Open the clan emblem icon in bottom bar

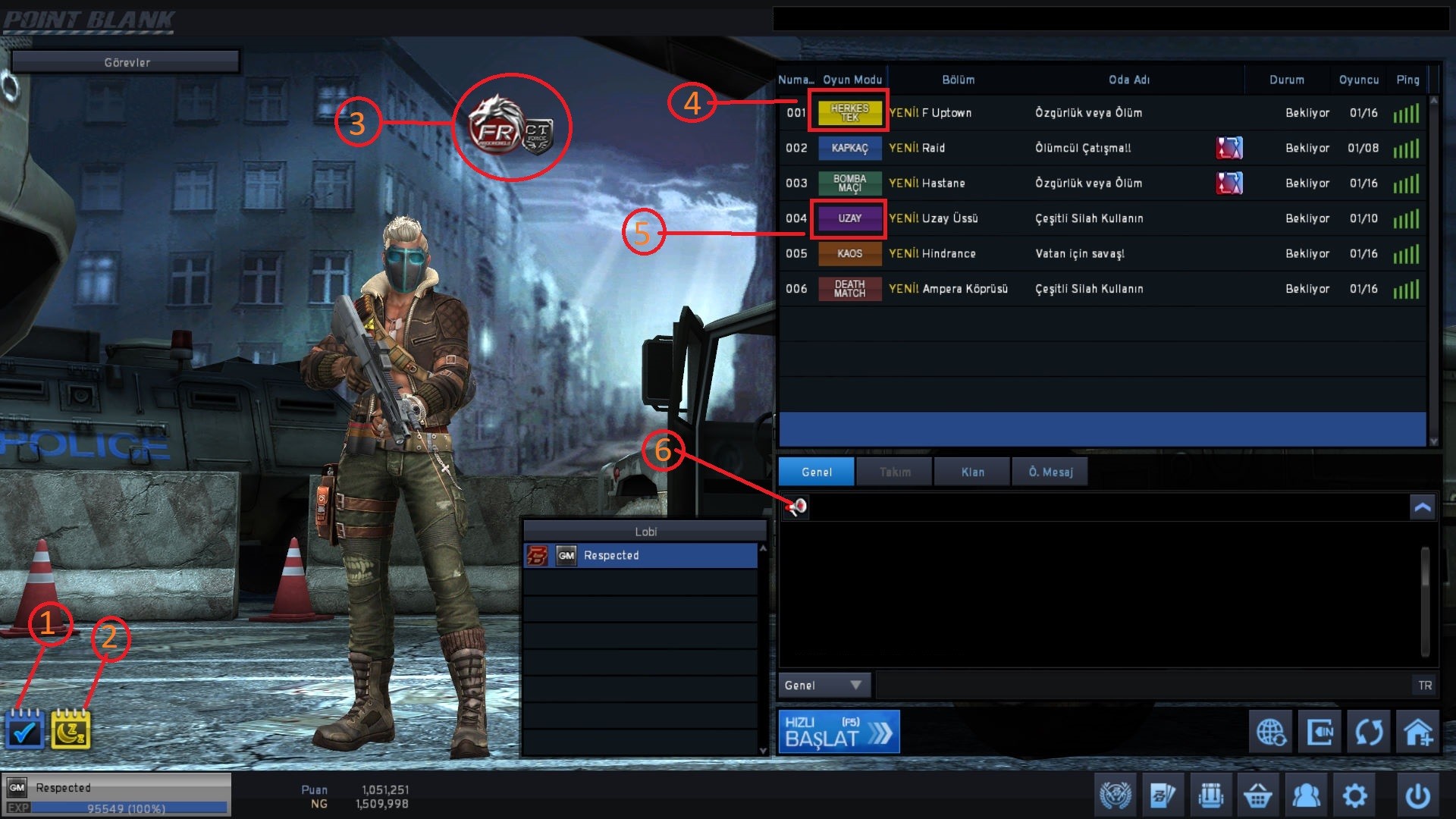(x=1116, y=795)
